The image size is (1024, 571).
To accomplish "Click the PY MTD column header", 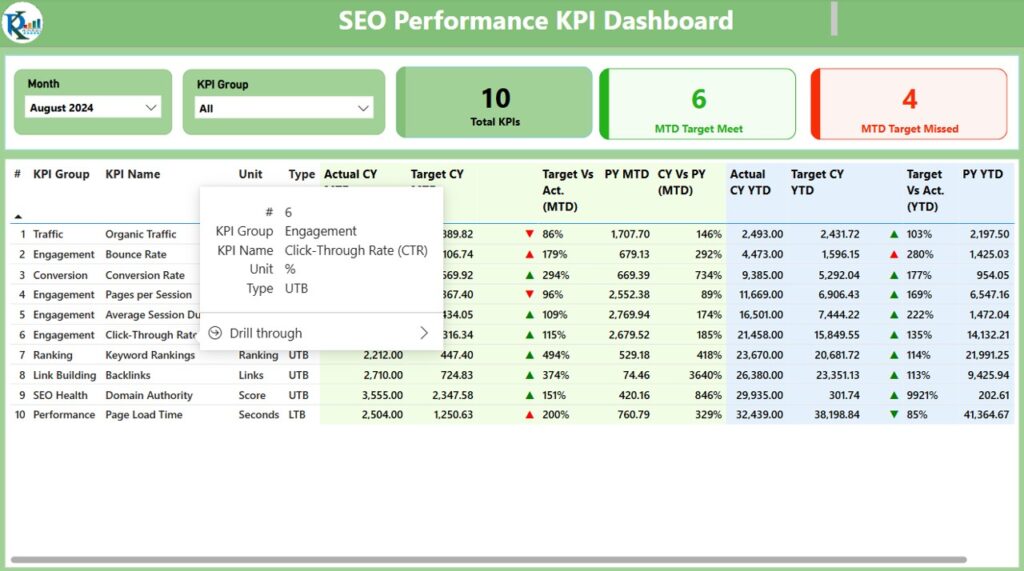I will tap(626, 174).
